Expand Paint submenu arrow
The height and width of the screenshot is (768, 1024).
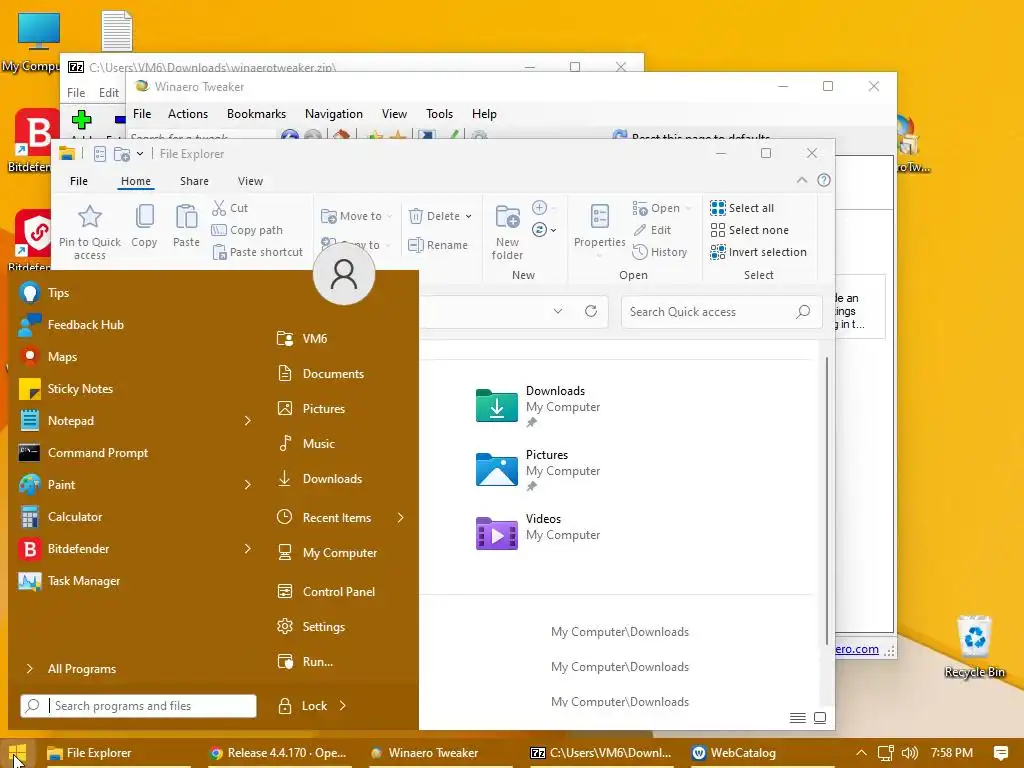tap(248, 485)
